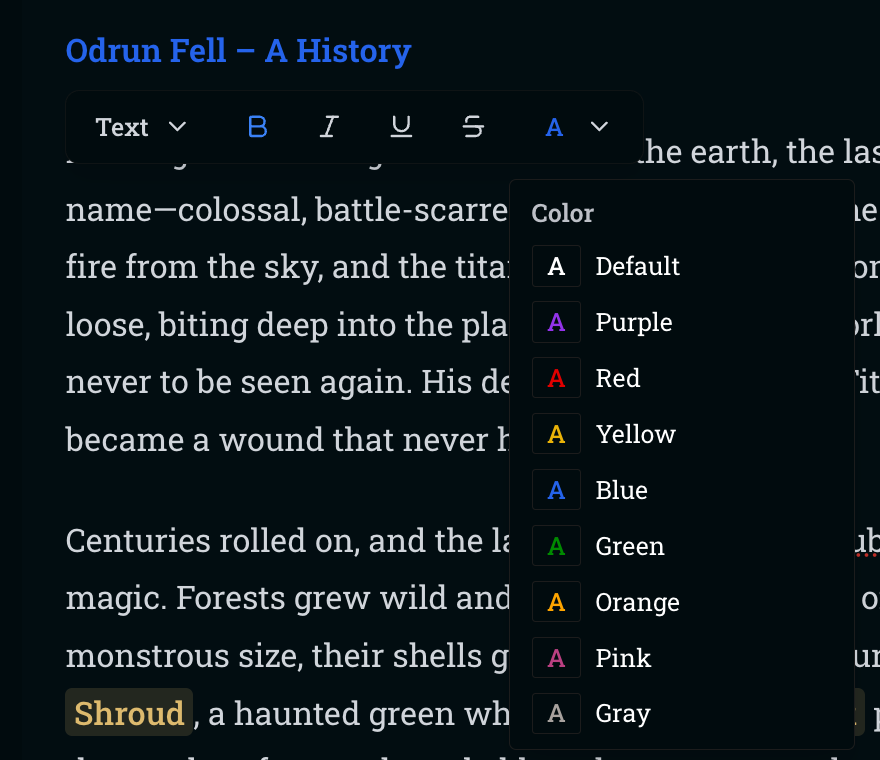Apply italic formatting to selected text

click(x=329, y=127)
